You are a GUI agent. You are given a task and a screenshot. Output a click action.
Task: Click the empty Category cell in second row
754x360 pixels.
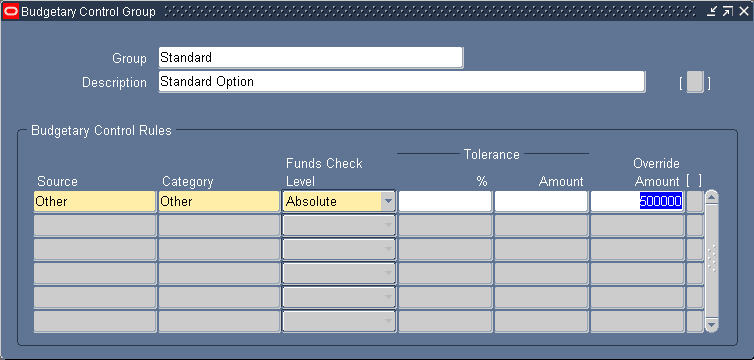click(x=219, y=225)
